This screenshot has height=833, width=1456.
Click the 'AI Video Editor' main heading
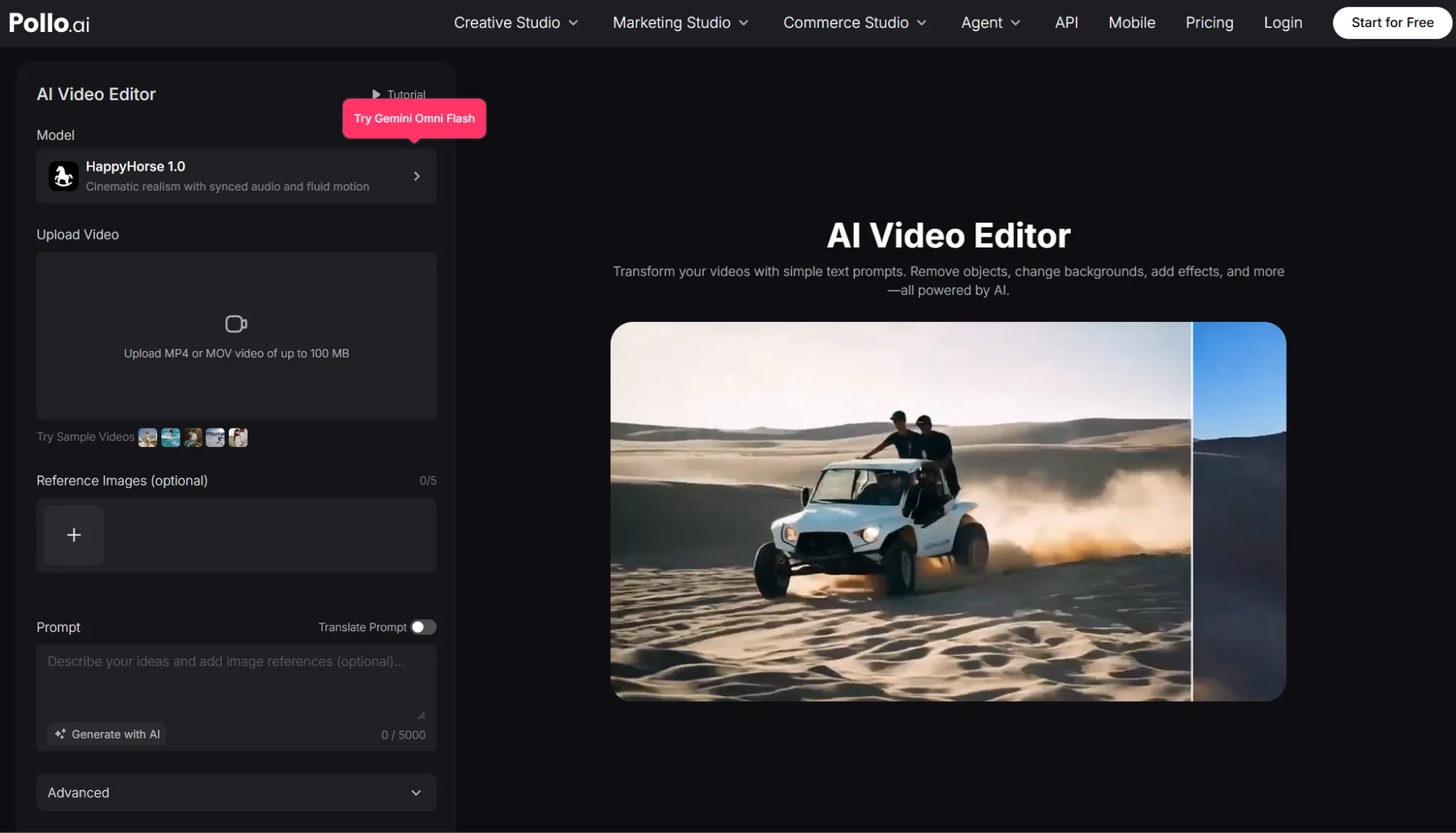click(x=948, y=235)
